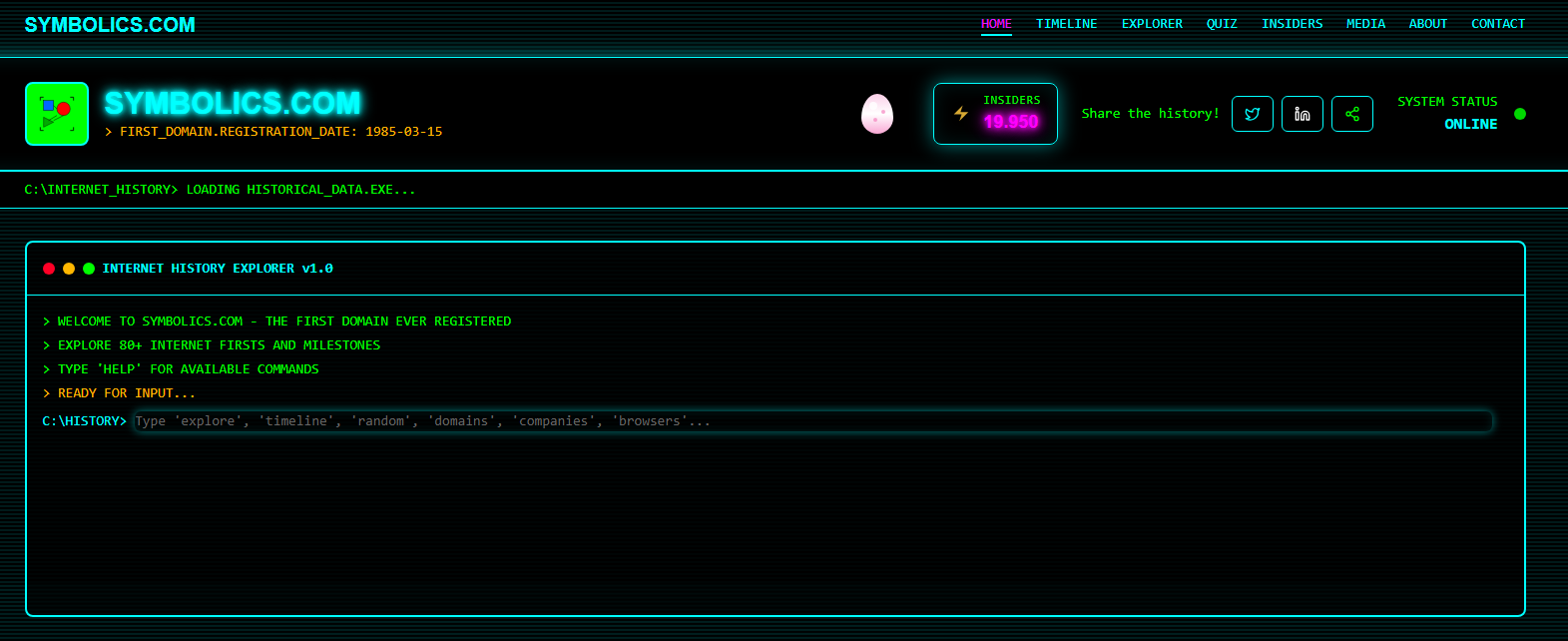Screen dimensions: 1568x641
Task: Open the Quiz page from navigation
Action: (1222, 24)
